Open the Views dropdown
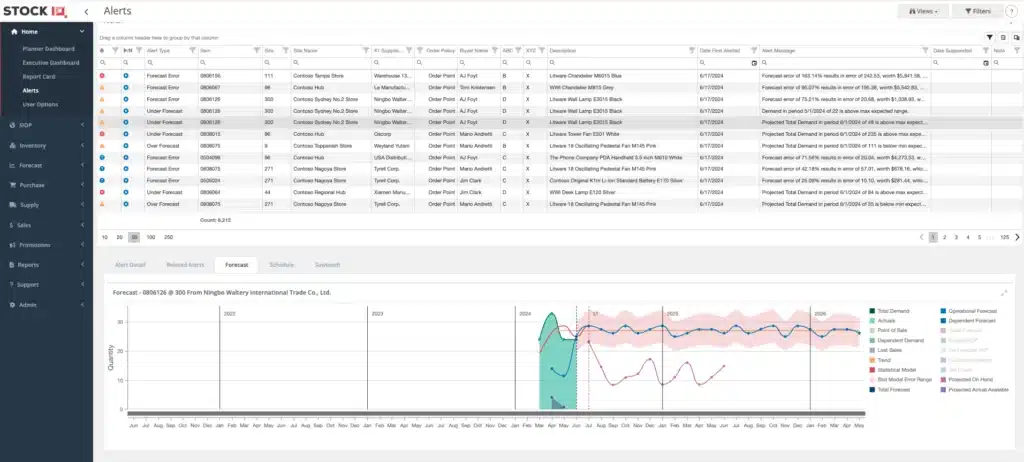The width and height of the screenshot is (1024, 462). 923,11
